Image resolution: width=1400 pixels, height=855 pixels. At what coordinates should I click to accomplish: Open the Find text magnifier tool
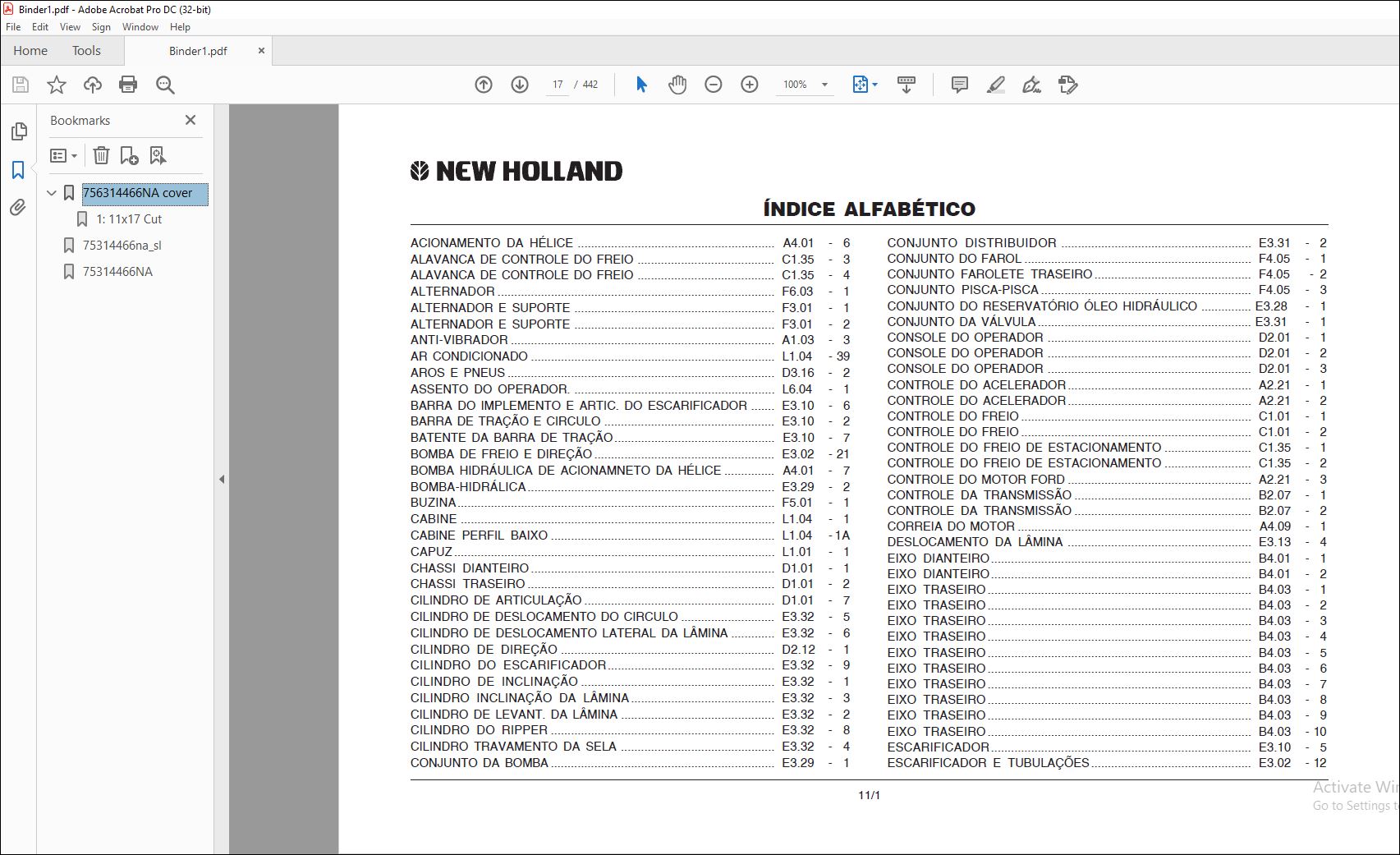coord(165,85)
